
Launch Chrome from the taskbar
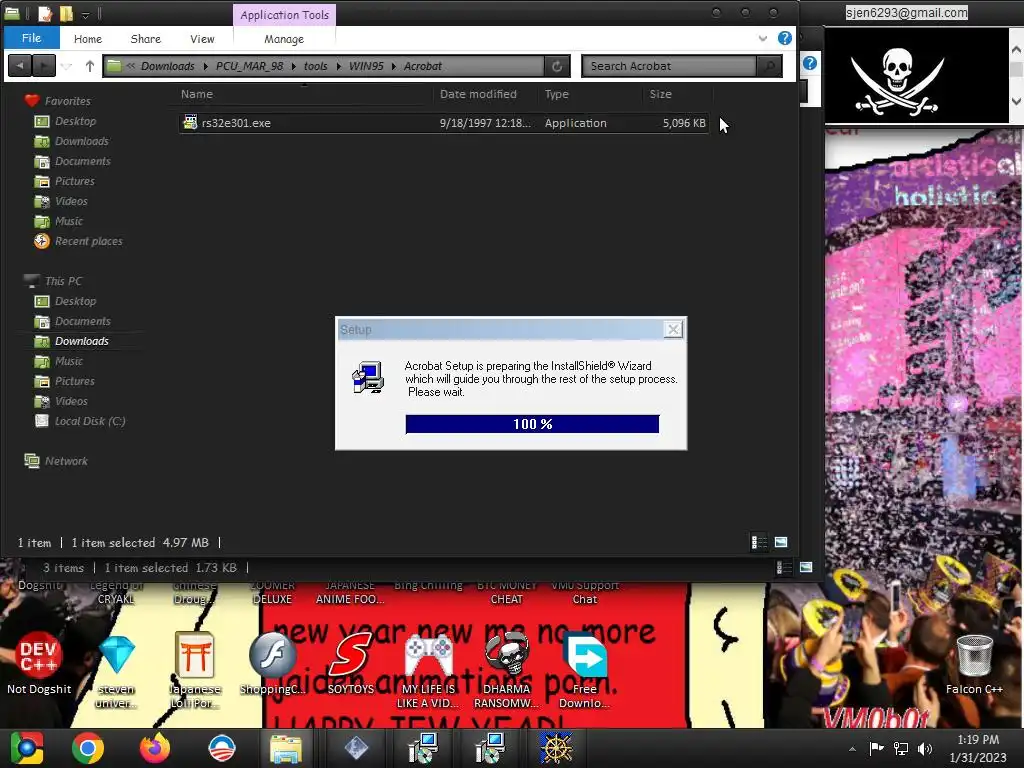pyautogui.click(x=88, y=748)
